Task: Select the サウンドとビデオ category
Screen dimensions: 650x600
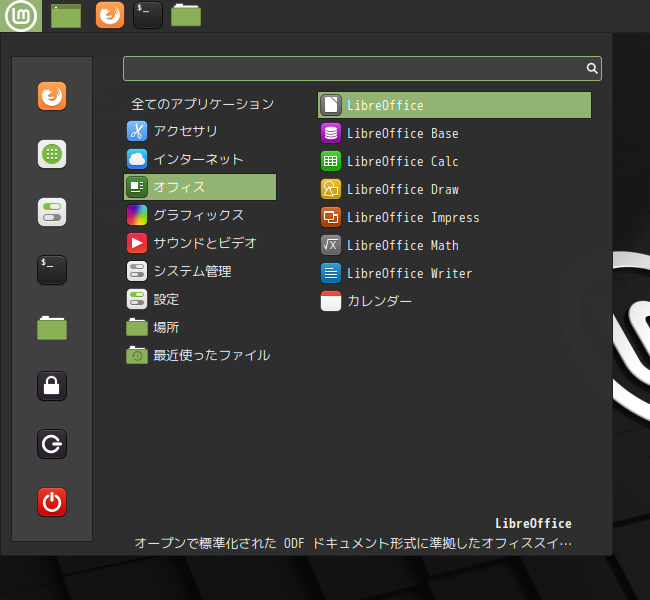Action: [200, 243]
